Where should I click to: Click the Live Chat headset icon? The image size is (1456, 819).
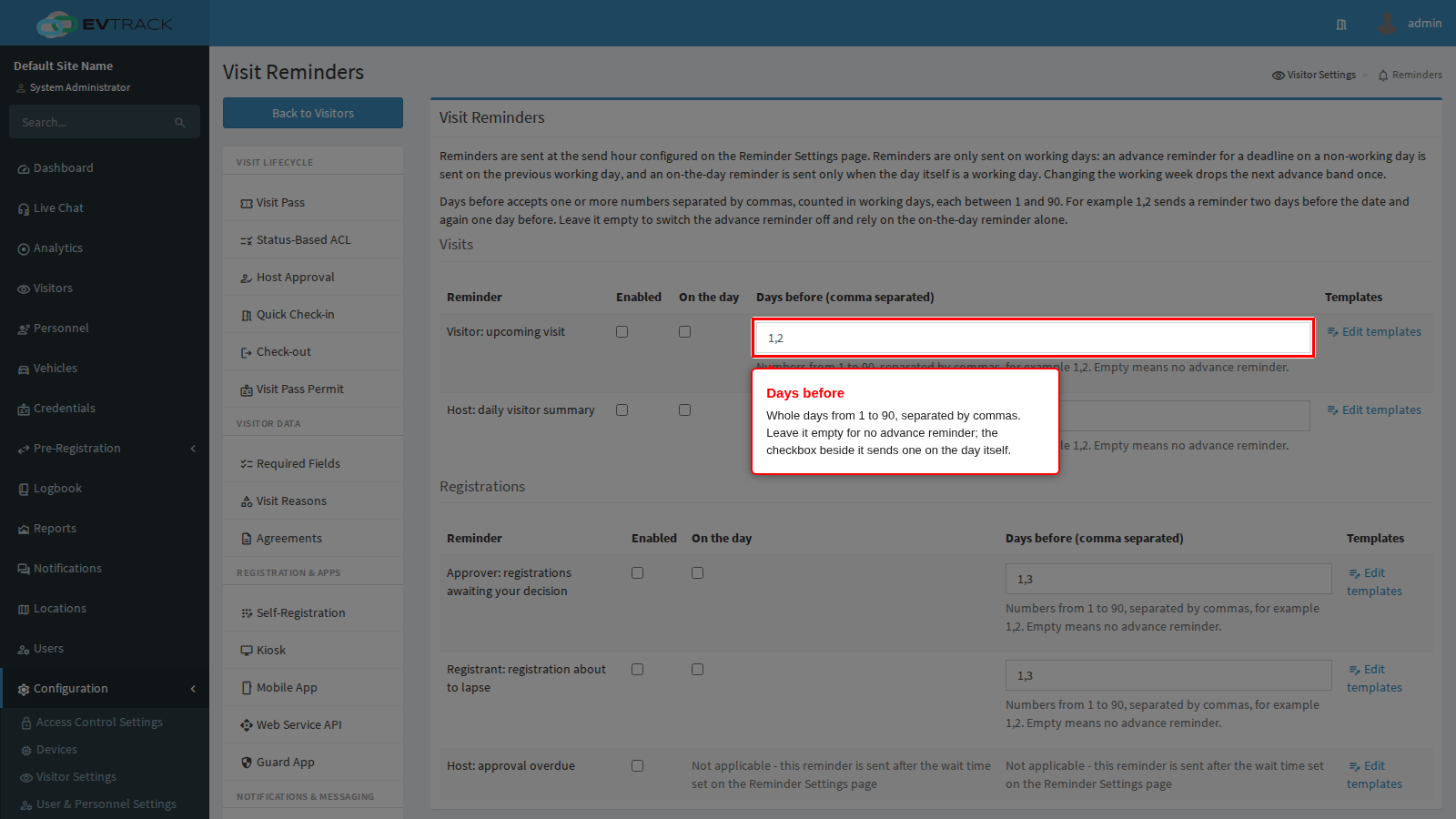(x=24, y=209)
